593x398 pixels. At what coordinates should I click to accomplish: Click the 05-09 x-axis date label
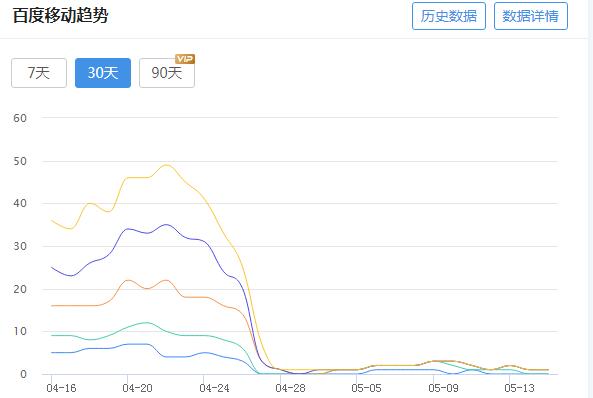click(x=443, y=388)
